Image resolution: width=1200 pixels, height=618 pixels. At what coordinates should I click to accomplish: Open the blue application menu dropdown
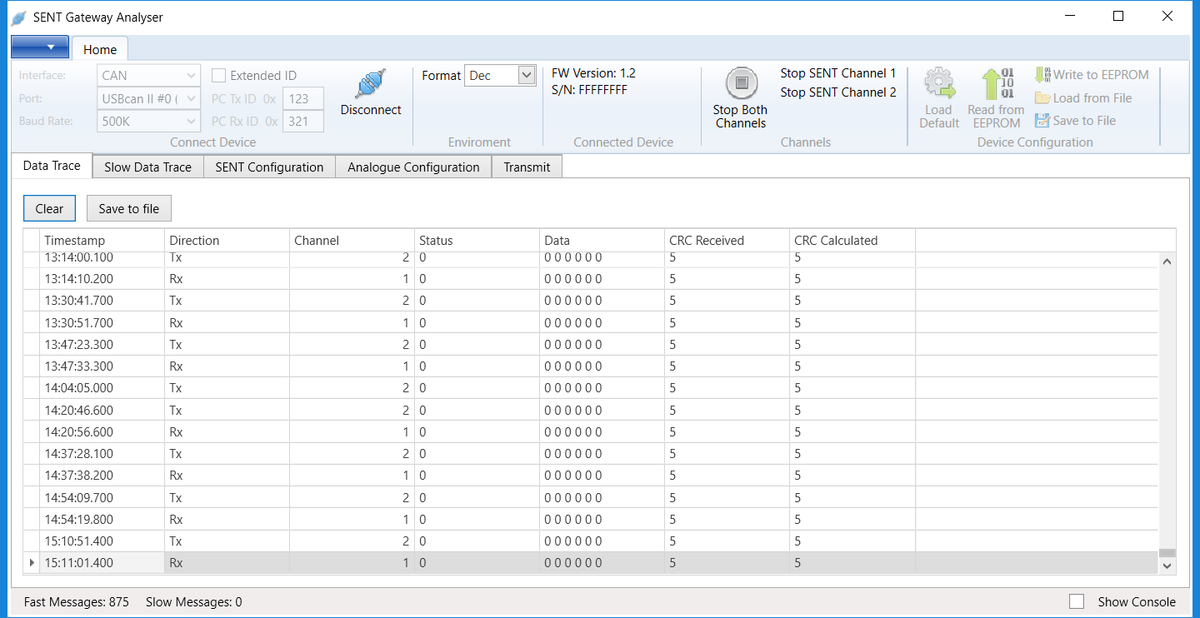[x=40, y=47]
